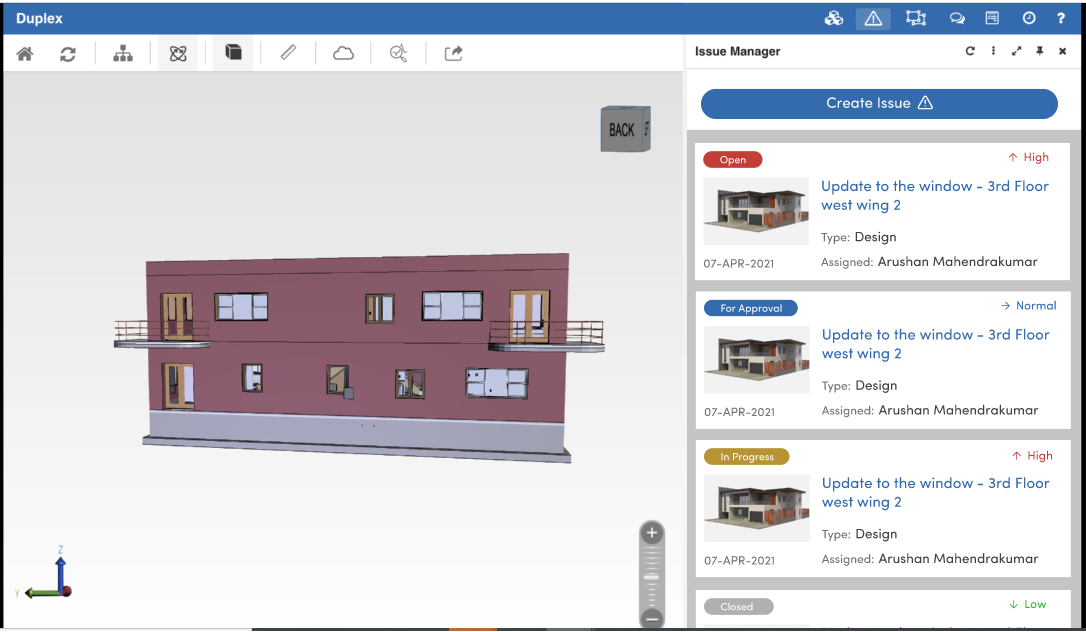The height and width of the screenshot is (632, 1086).
Task: Open the history clock icon
Action: [x=1029, y=18]
